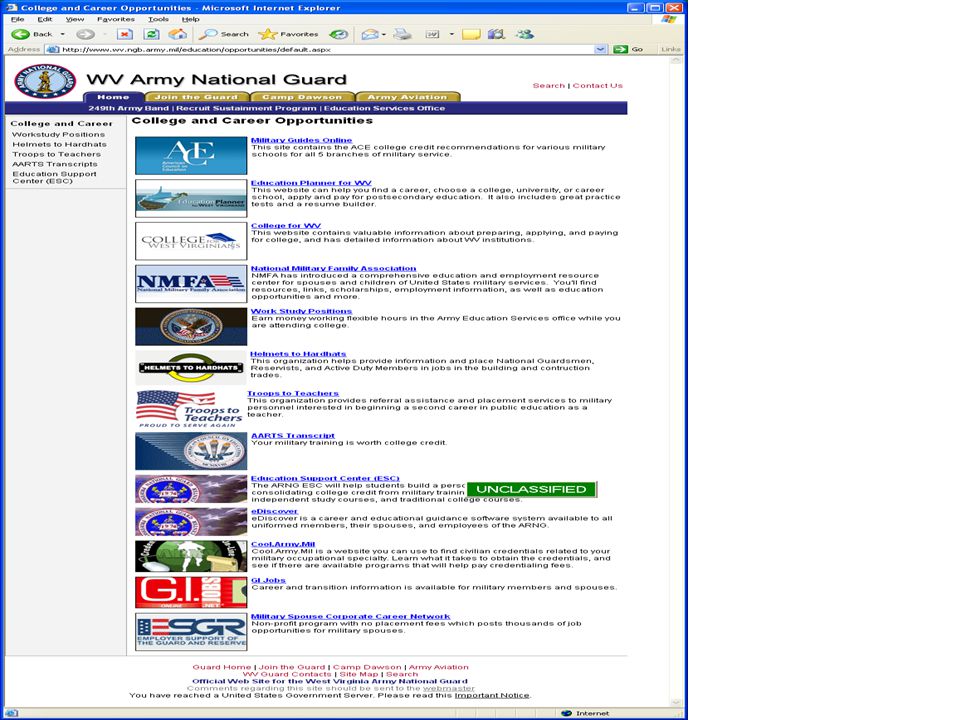This screenshot has width=960, height=720.
Task: Click the Go button
Action: pyautogui.click(x=629, y=49)
